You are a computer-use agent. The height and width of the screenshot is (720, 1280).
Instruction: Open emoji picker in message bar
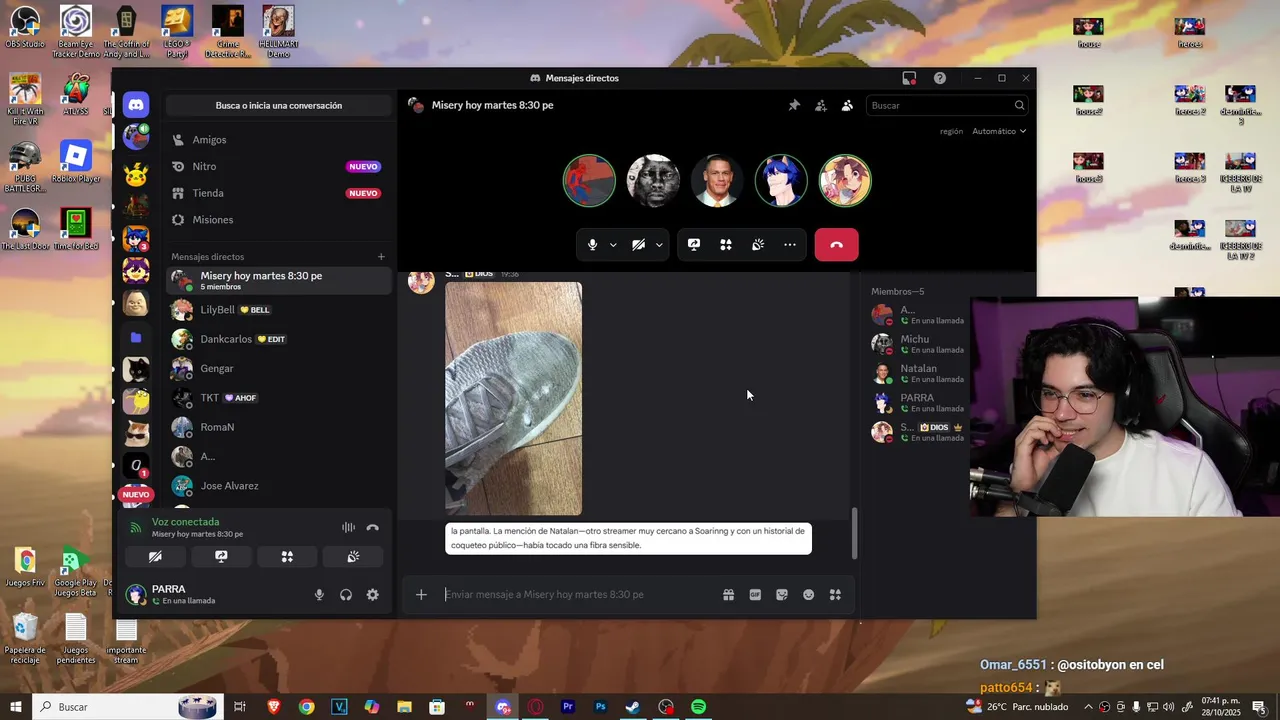tap(809, 594)
